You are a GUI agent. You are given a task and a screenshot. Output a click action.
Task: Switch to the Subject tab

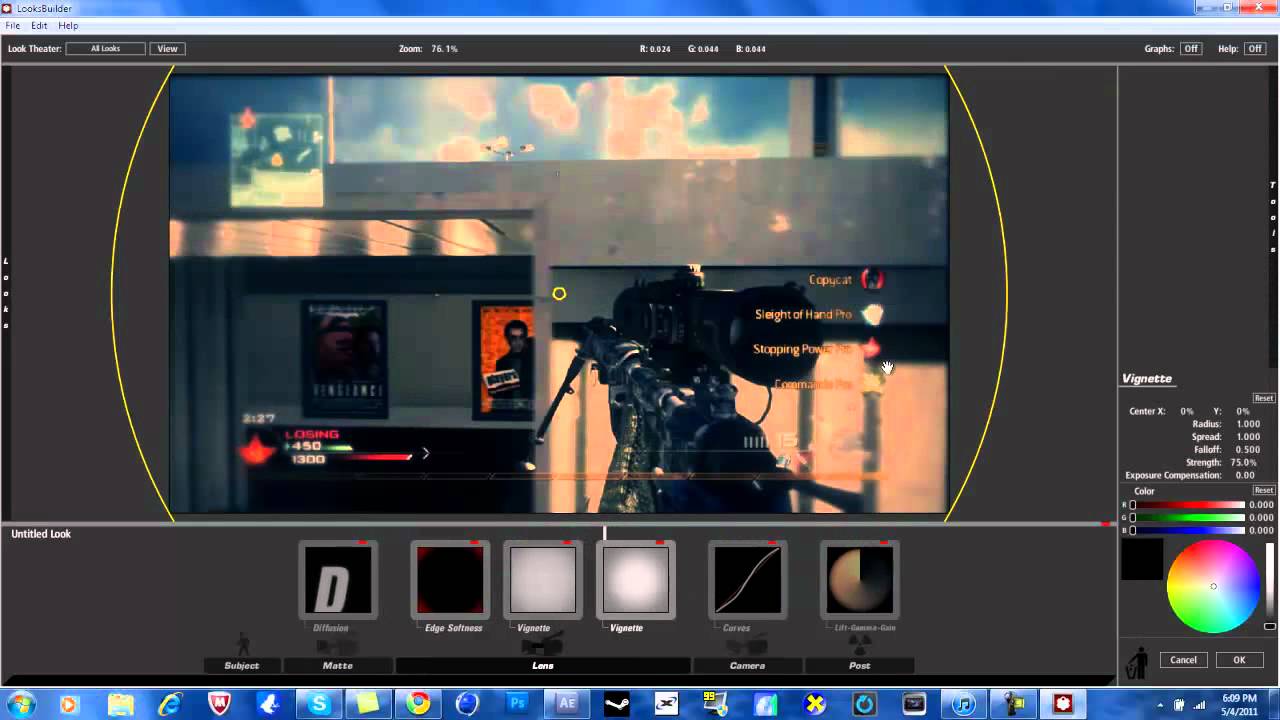pos(242,665)
